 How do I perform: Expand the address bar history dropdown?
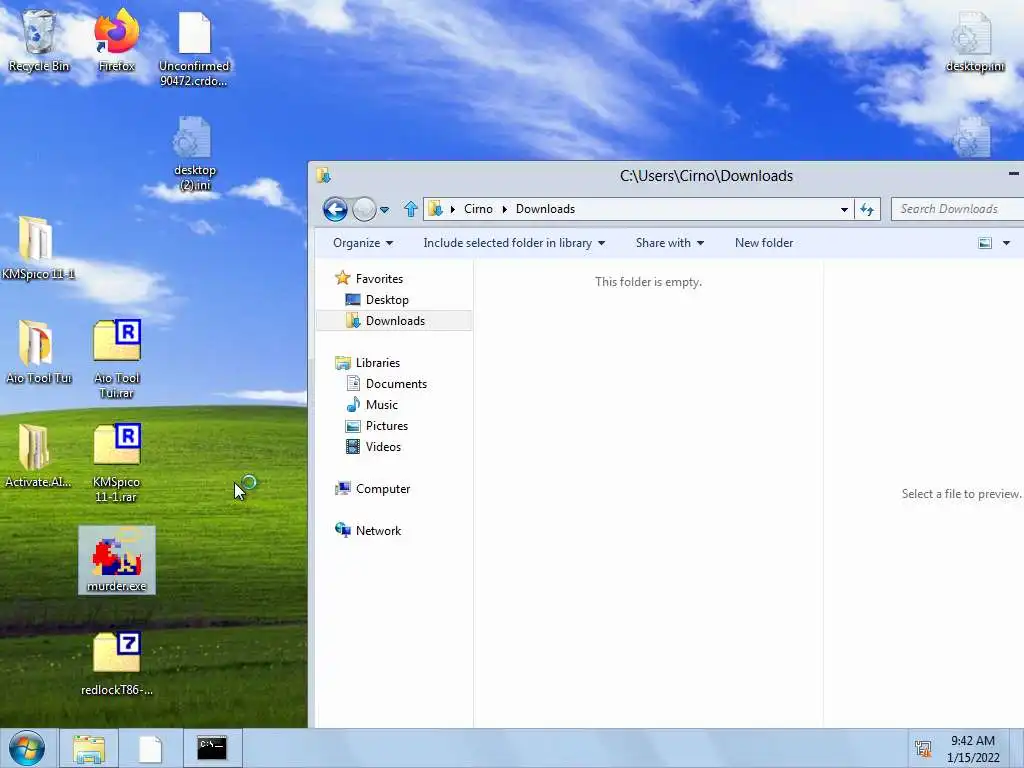pos(844,210)
